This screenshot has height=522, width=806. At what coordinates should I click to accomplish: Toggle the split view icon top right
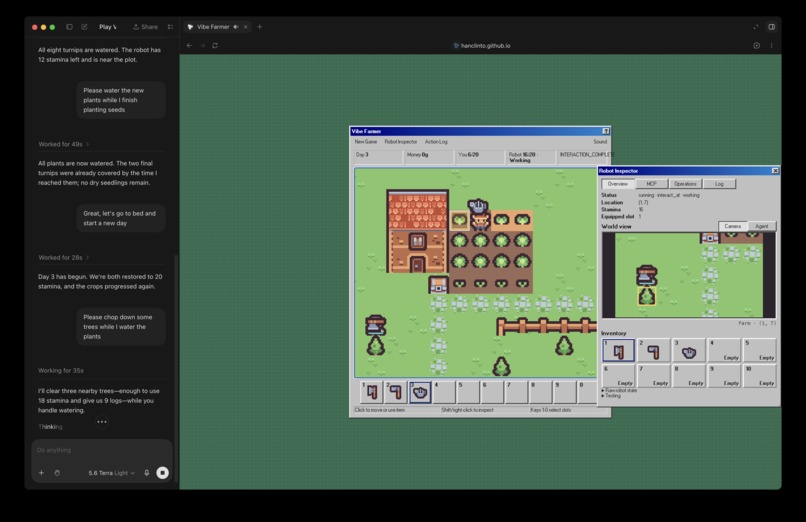point(772,27)
